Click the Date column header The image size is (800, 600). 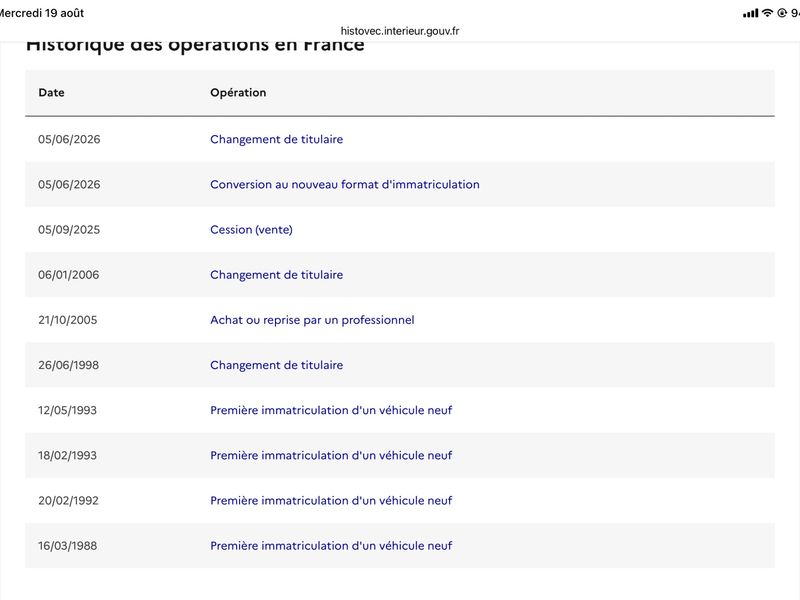click(x=52, y=92)
